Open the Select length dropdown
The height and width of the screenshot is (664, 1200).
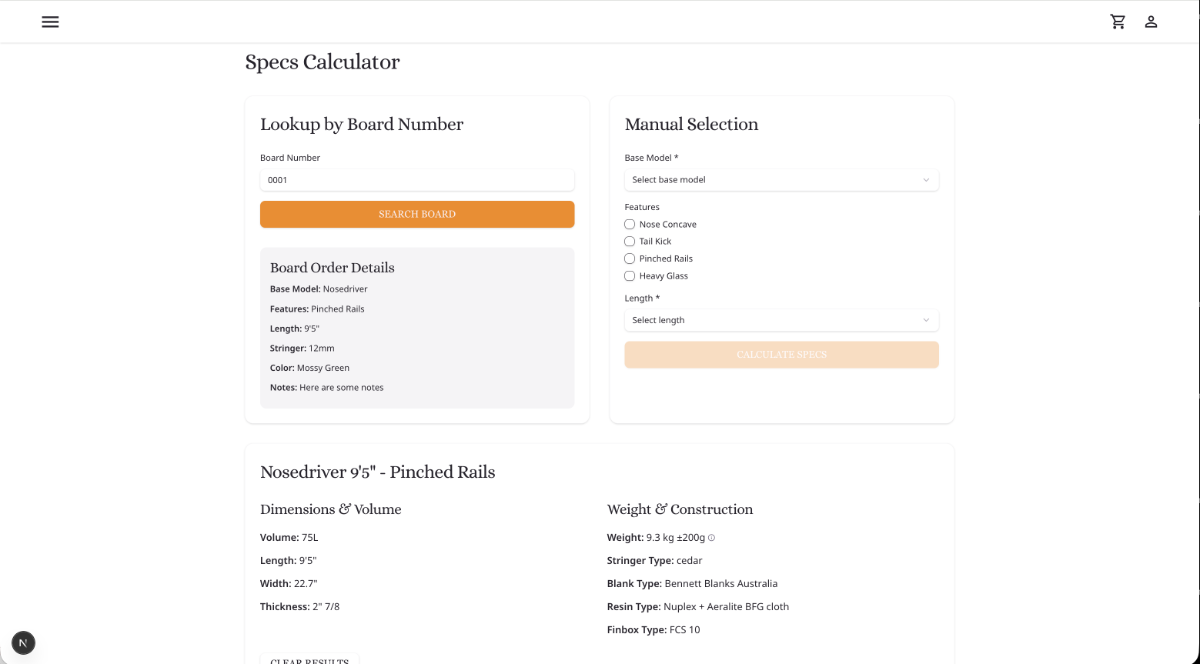[x=781, y=320]
